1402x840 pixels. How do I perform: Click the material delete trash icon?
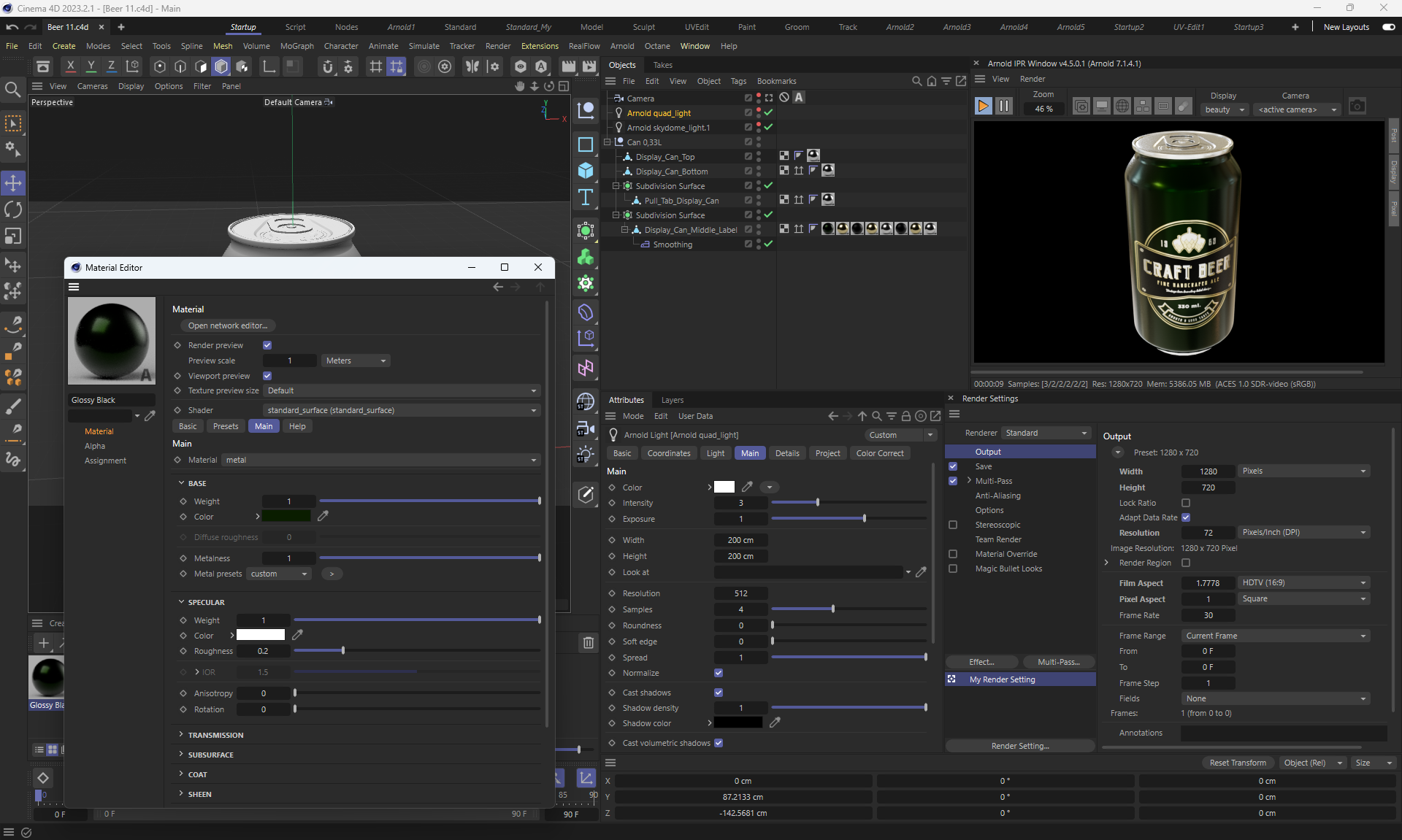(588, 643)
